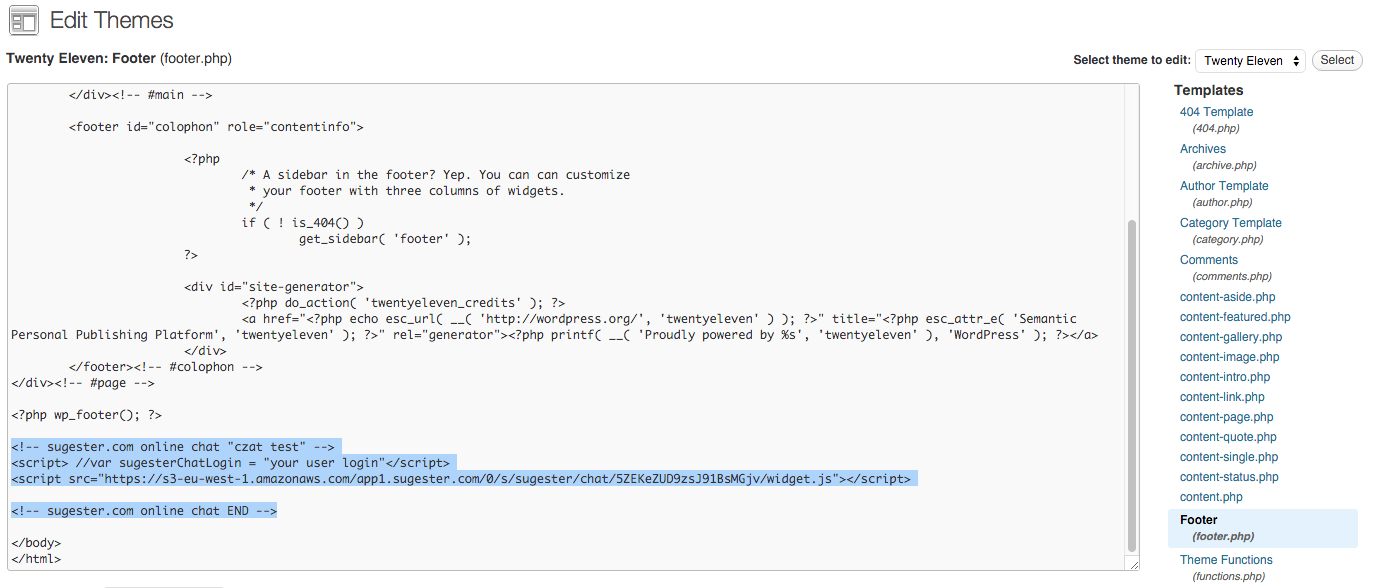Click the Edit Themes page icon
The image size is (1375, 588).
[23, 20]
